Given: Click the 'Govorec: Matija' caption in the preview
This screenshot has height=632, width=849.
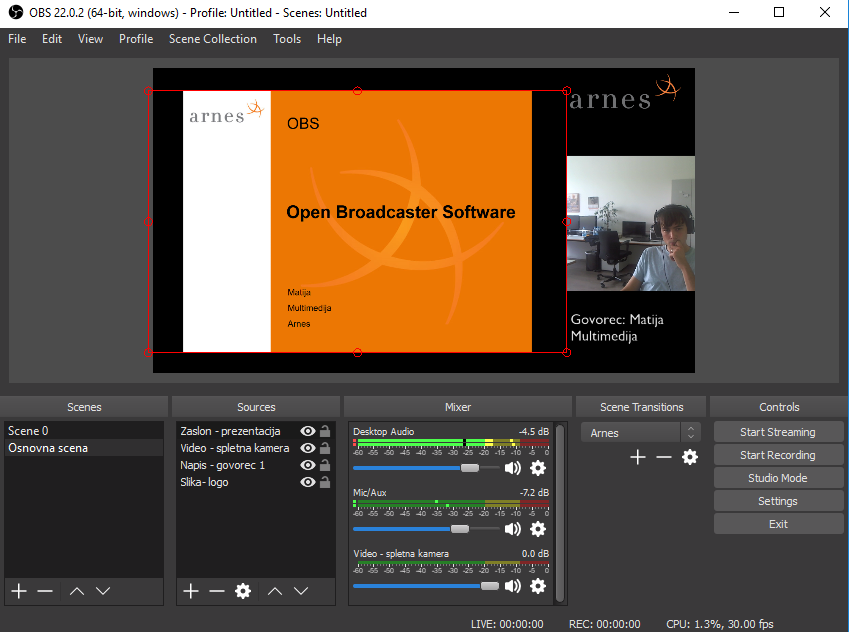Looking at the screenshot, I should click(617, 320).
